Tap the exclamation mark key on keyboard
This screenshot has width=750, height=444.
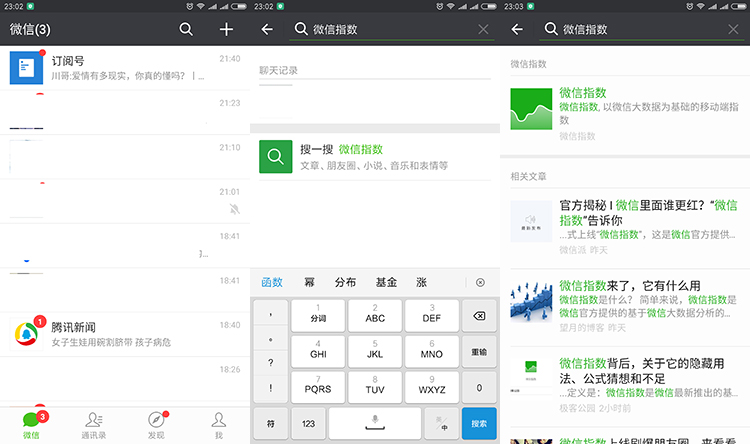[271, 388]
